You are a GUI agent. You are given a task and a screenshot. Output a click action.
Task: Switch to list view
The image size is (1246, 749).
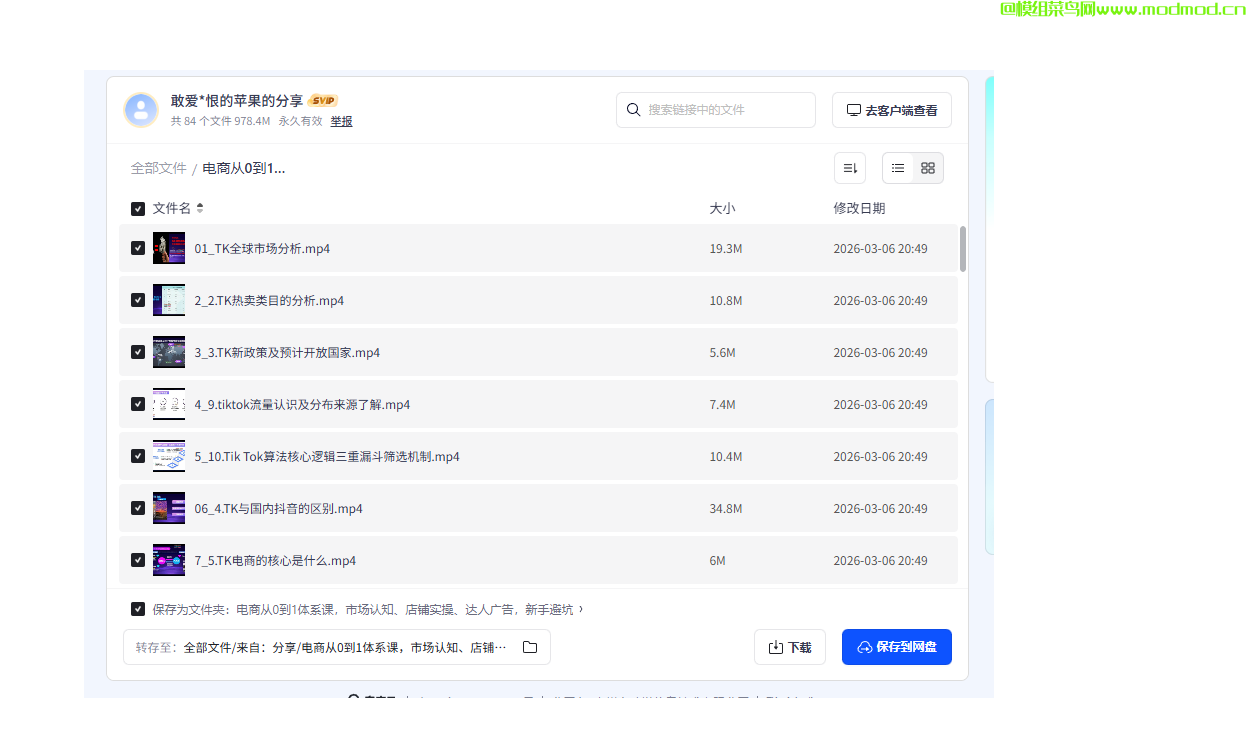[x=898, y=168]
